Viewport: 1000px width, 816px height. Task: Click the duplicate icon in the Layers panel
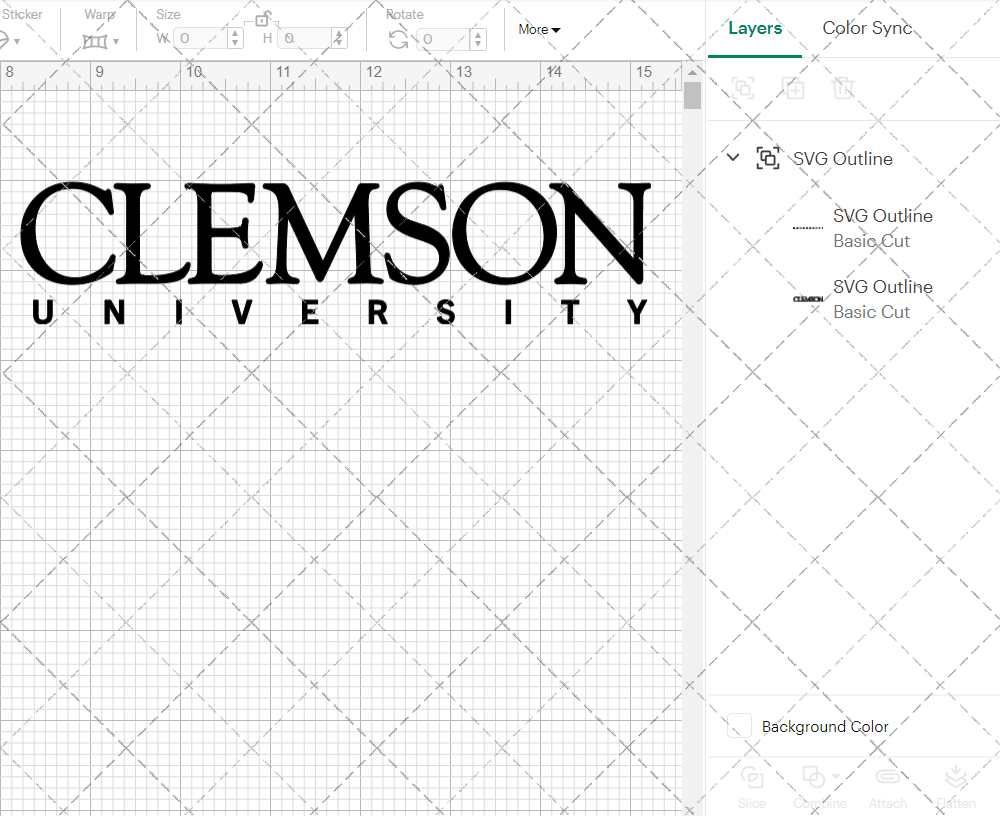coord(794,88)
